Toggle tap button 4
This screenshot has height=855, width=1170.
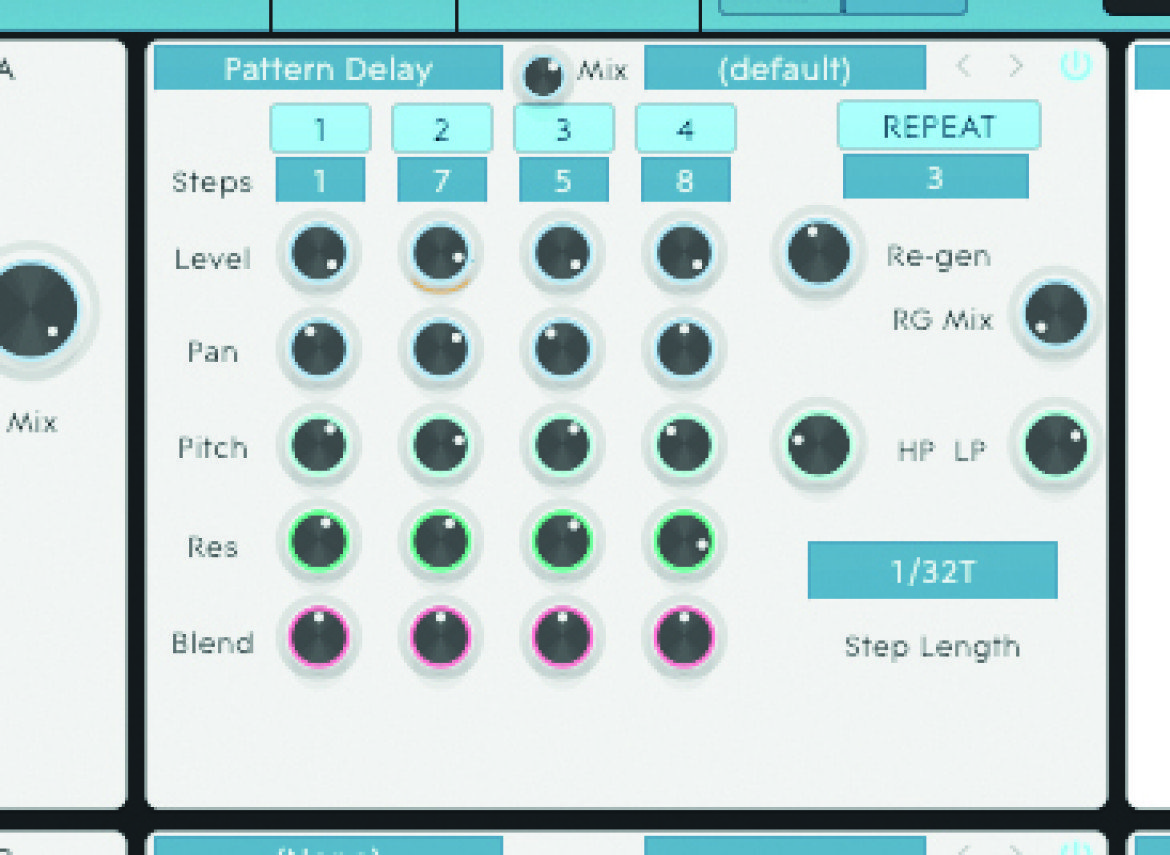(x=685, y=128)
